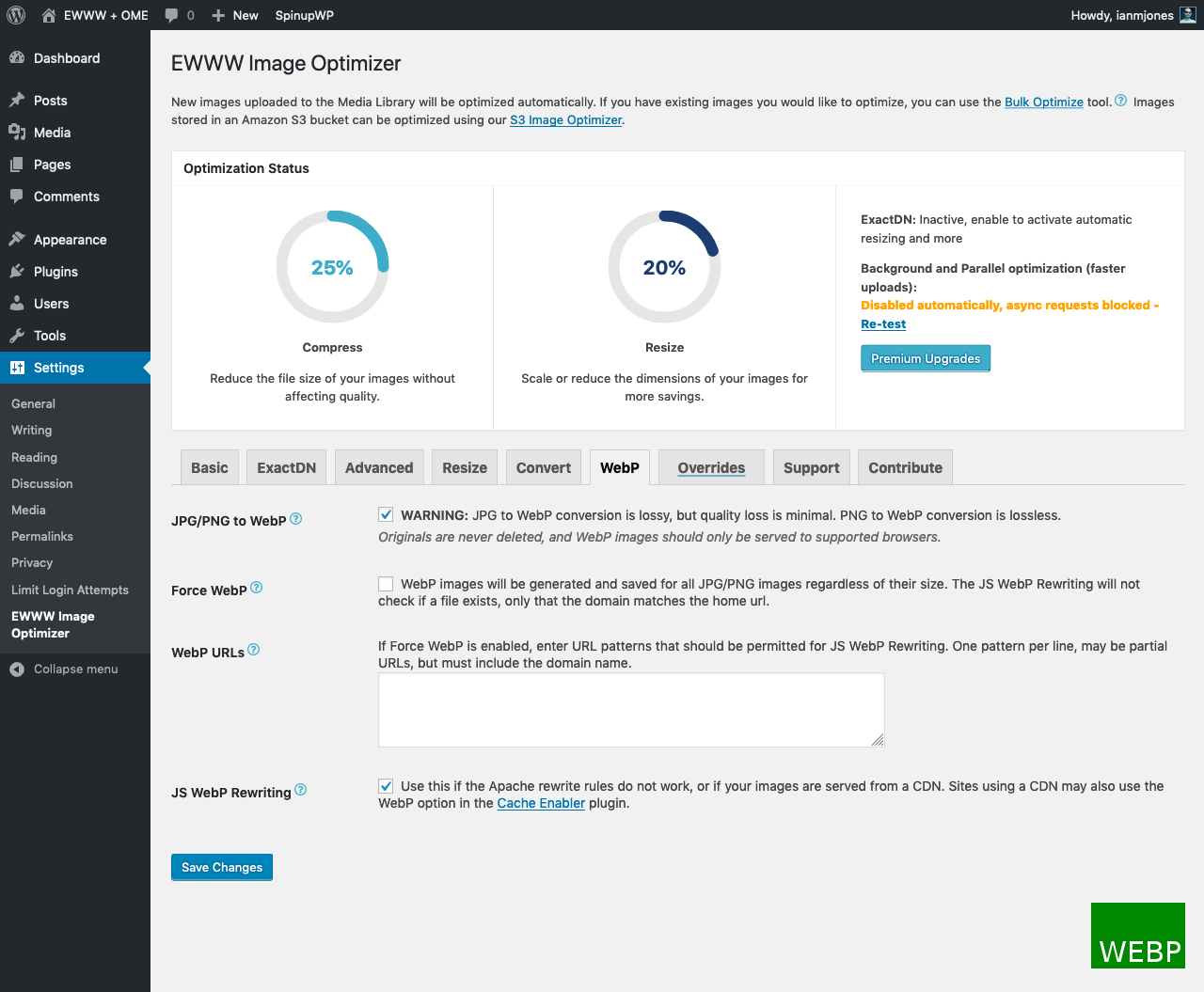Click the Premium Upgrades button
This screenshot has width=1204, height=992.
pyautogui.click(x=926, y=358)
